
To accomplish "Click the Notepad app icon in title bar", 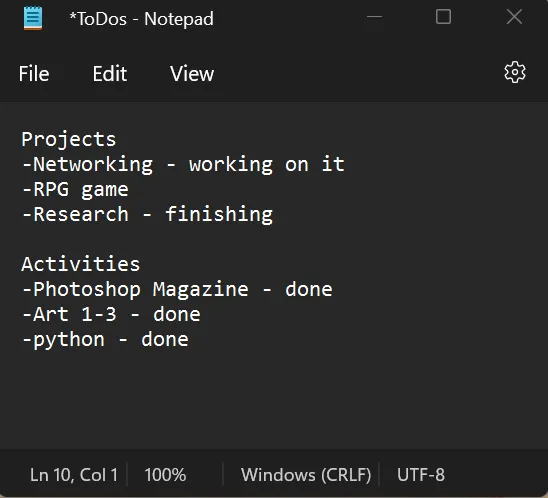I will [x=33, y=18].
